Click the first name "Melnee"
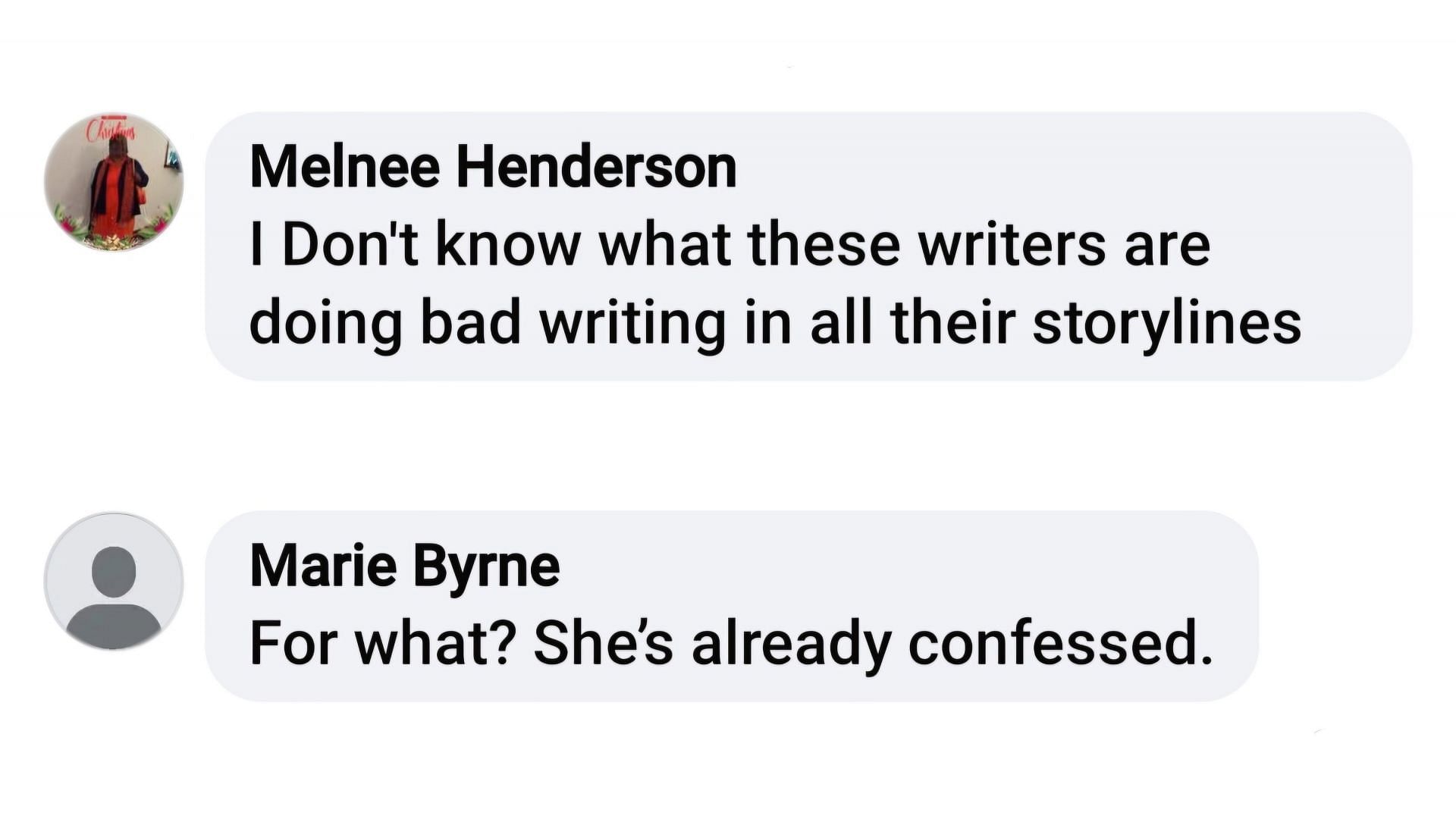 pos(345,168)
